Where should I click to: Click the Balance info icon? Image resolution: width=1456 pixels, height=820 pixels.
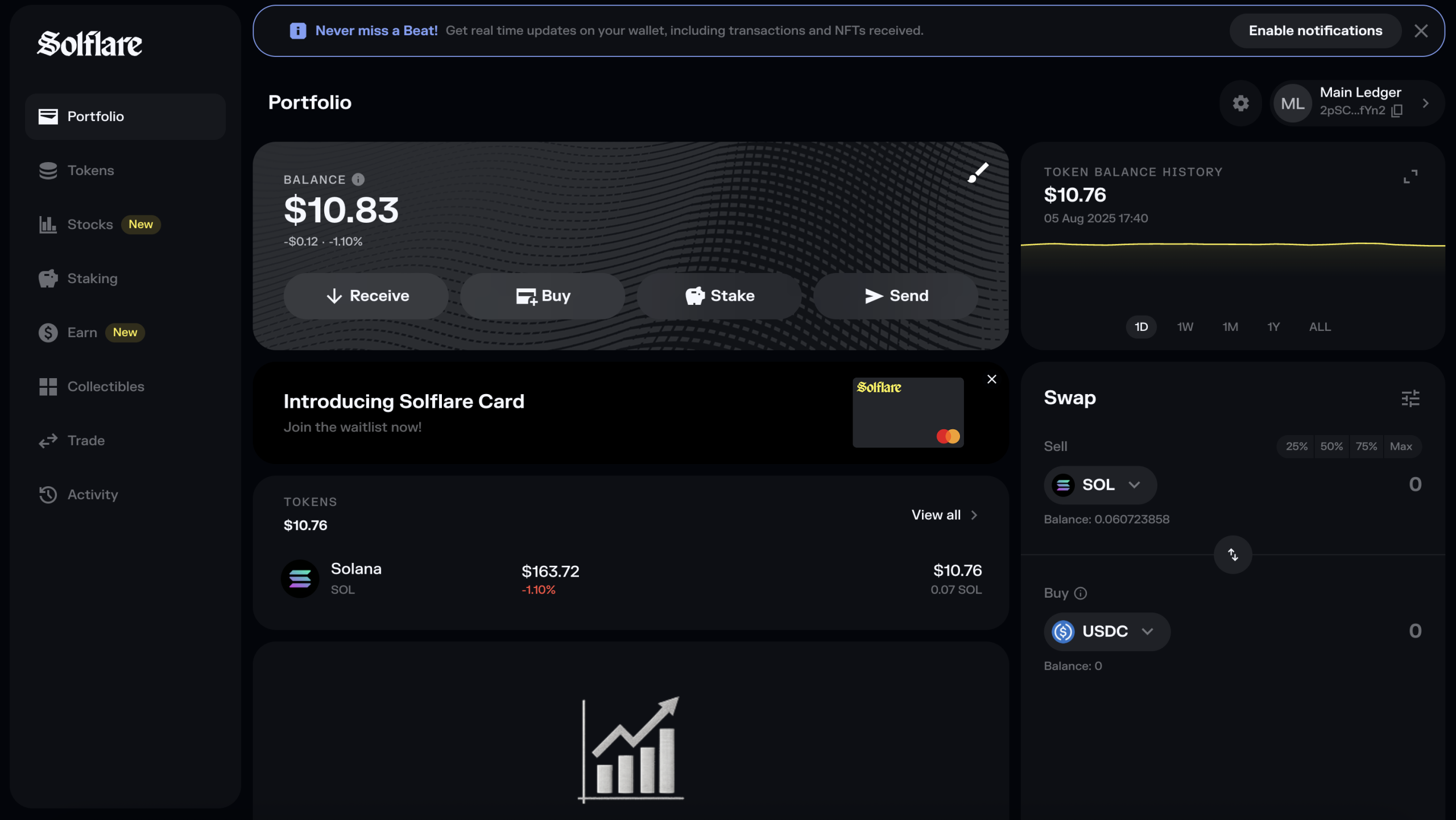[358, 180]
